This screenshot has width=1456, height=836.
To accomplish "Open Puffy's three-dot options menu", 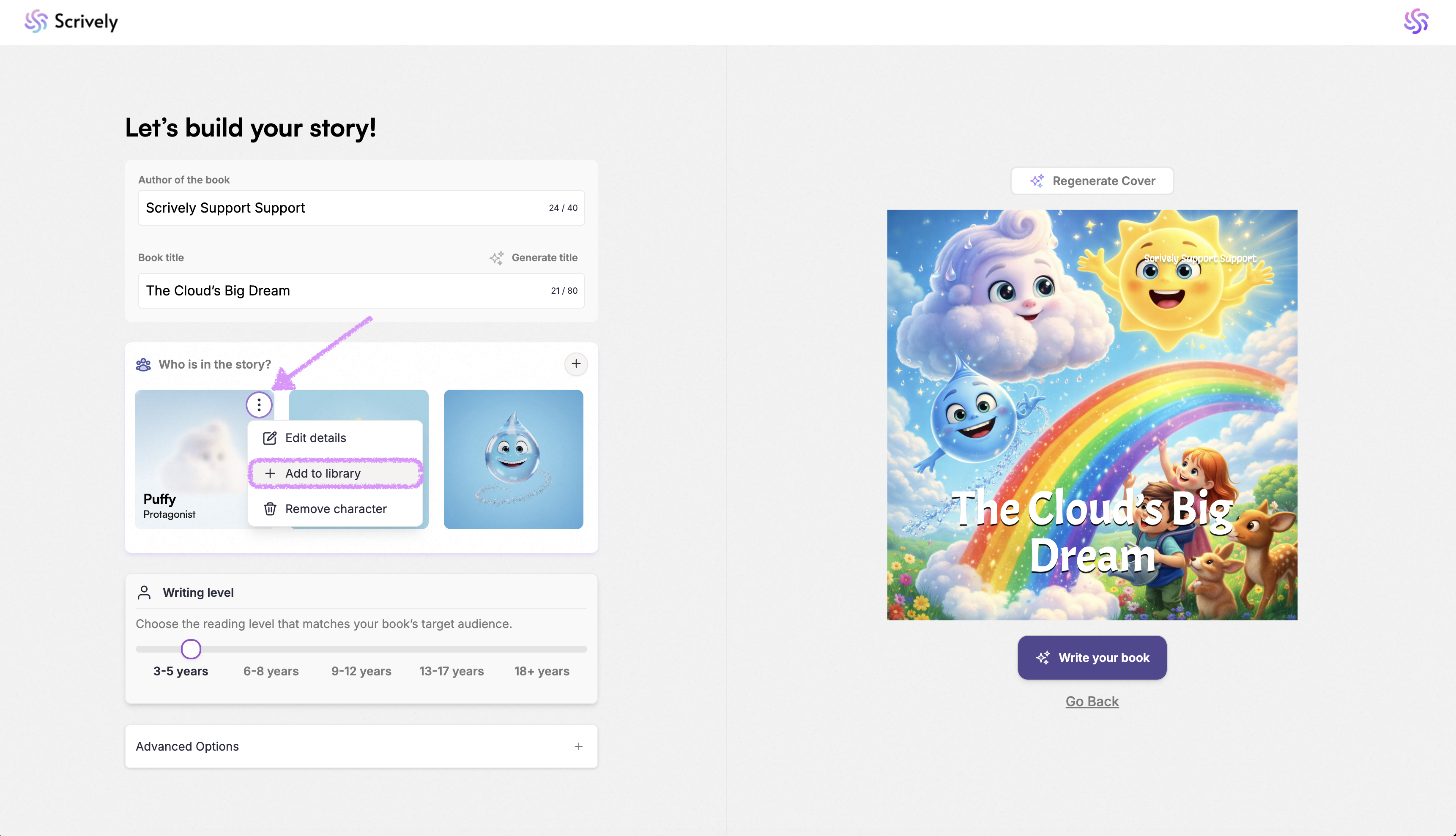I will coord(259,405).
